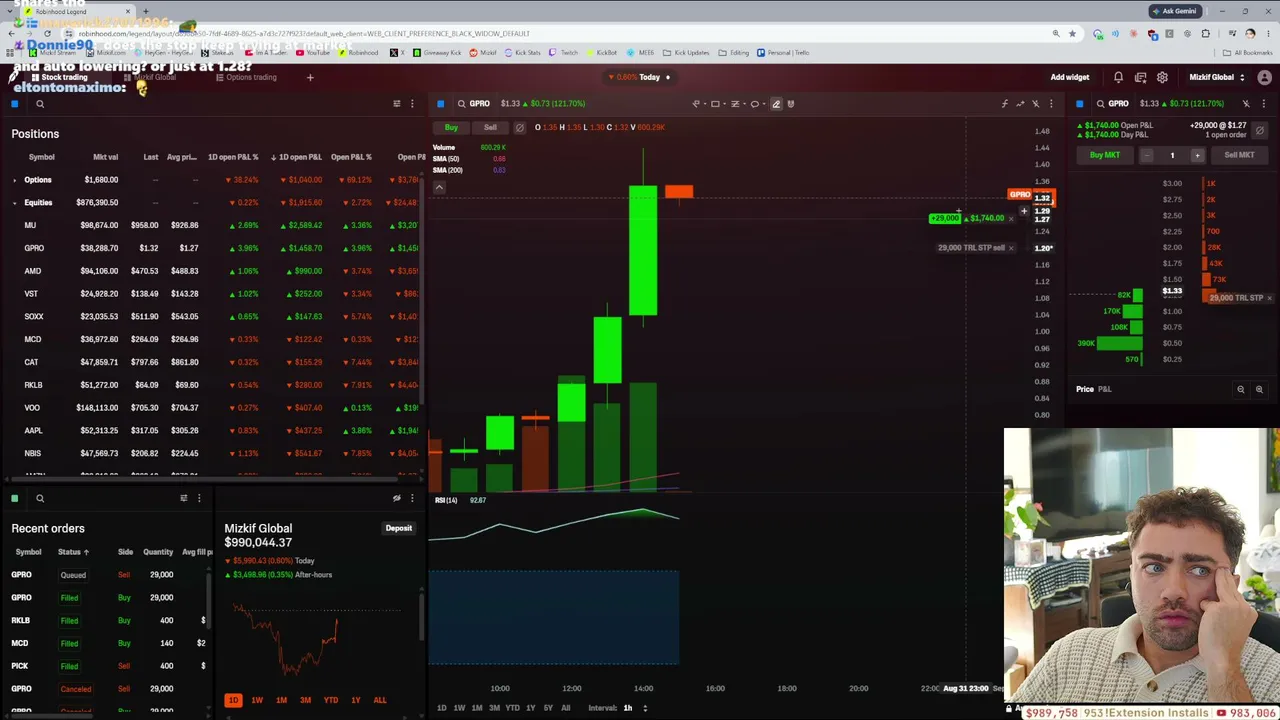This screenshot has height=720, width=1280.
Task: Open the notifications bell icon
Action: pos(1118,77)
